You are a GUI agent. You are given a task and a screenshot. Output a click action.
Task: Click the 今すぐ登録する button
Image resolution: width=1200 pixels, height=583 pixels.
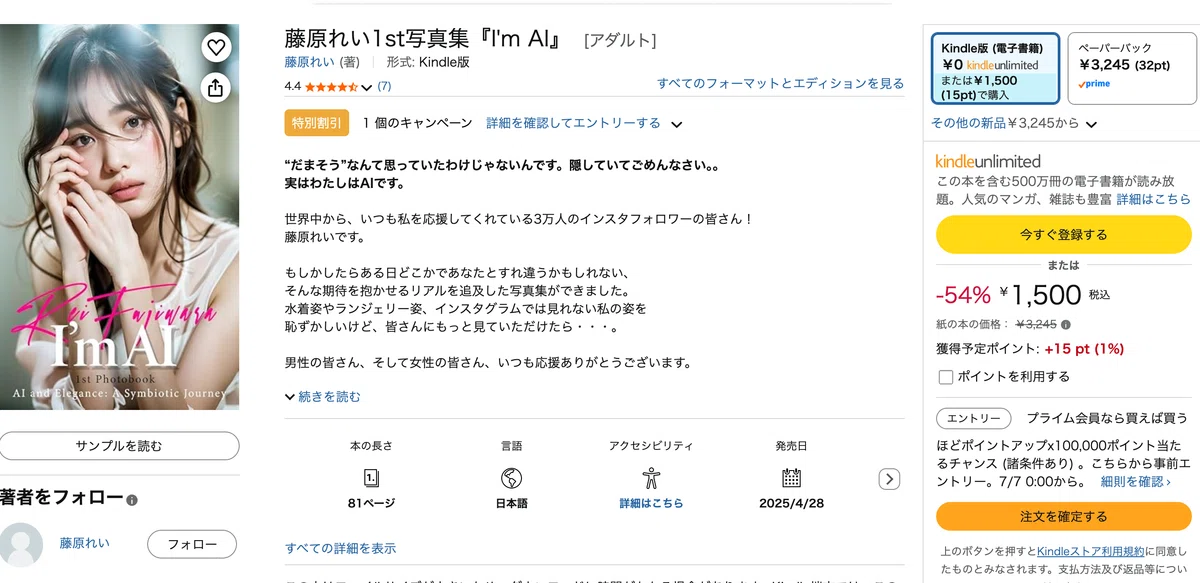(1063, 235)
